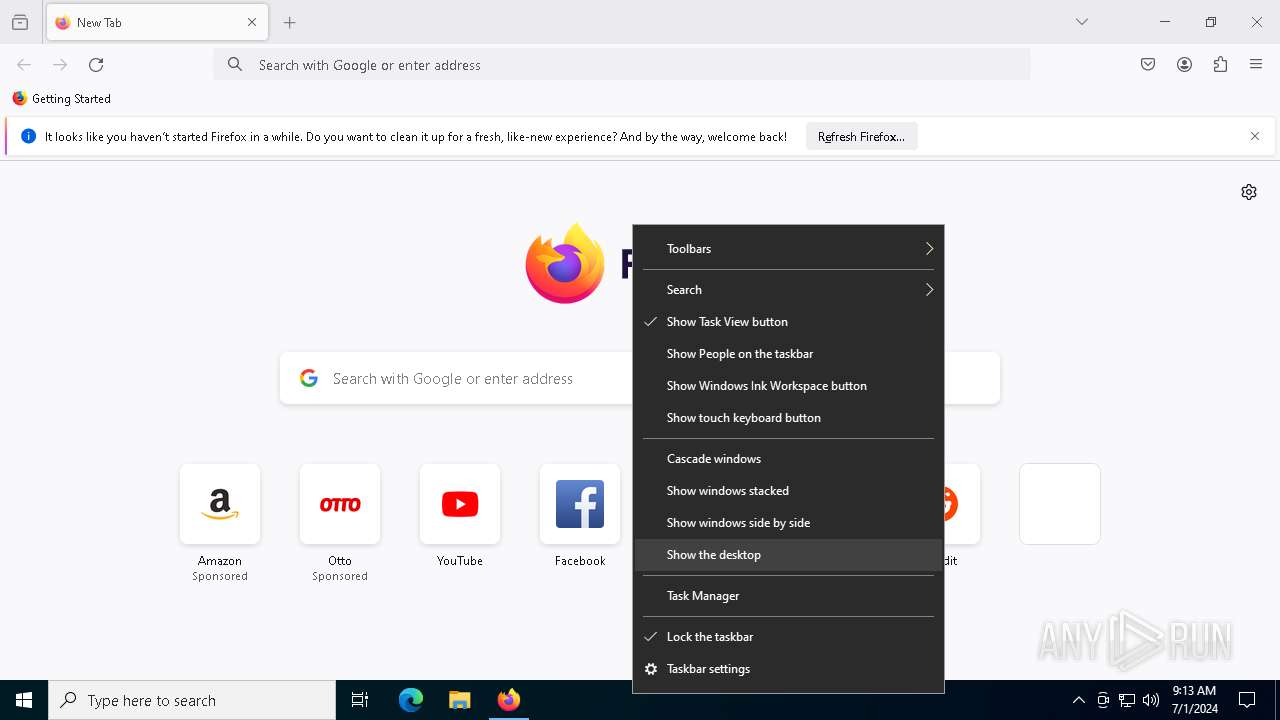Click the Firefox taskbar icon
Screen dimensions: 1280x720
[x=509, y=700]
